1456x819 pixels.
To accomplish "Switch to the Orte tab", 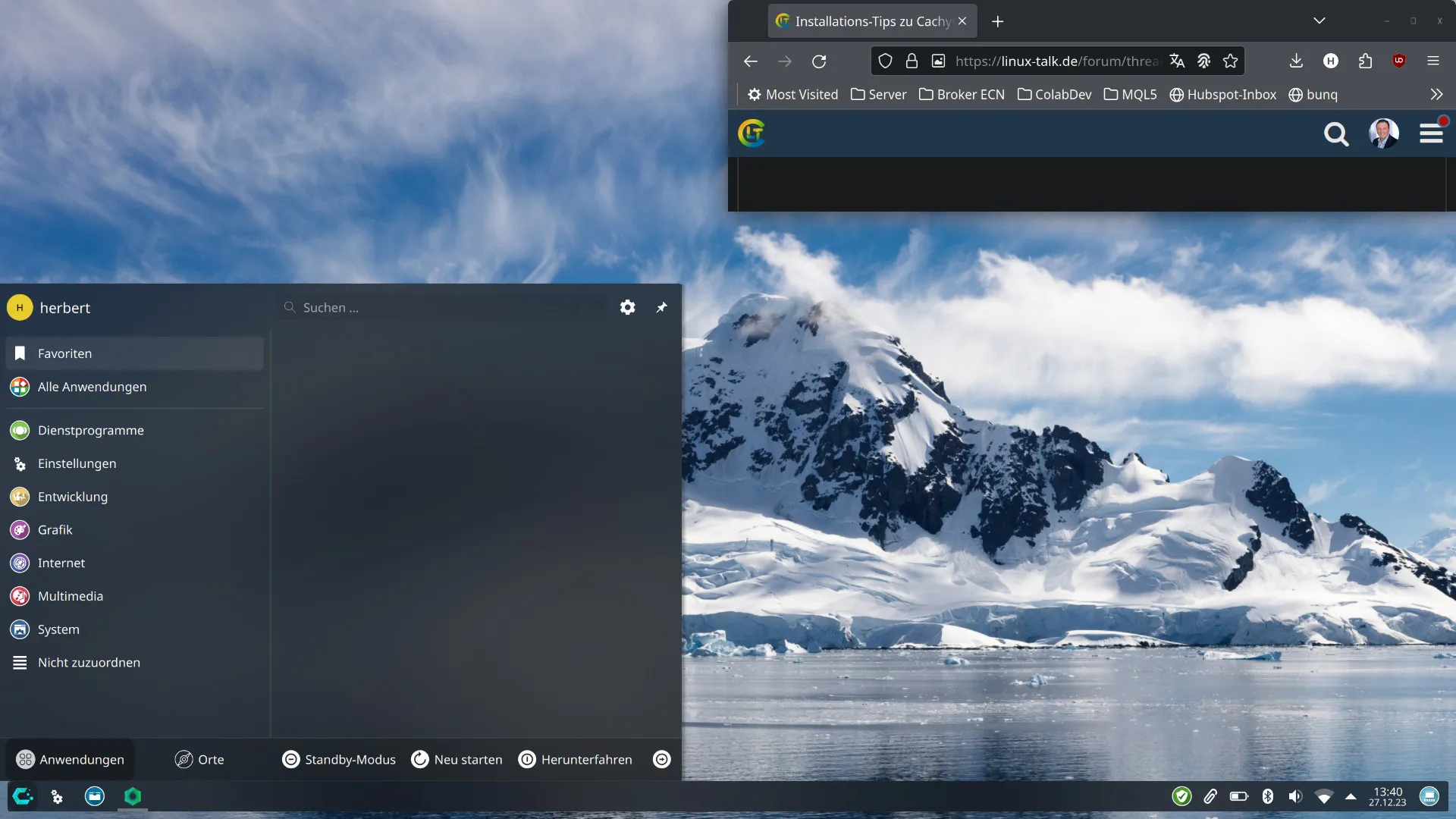I will click(x=199, y=759).
